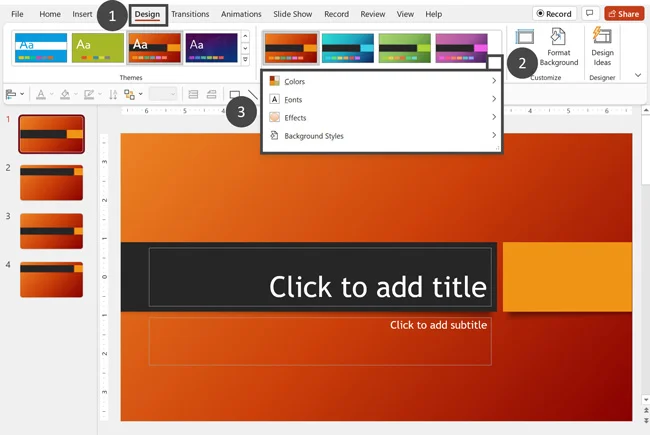Screen dimensions: 650x435
Task: Open the Shape Outline dropdown arrow
Action: click(100, 95)
